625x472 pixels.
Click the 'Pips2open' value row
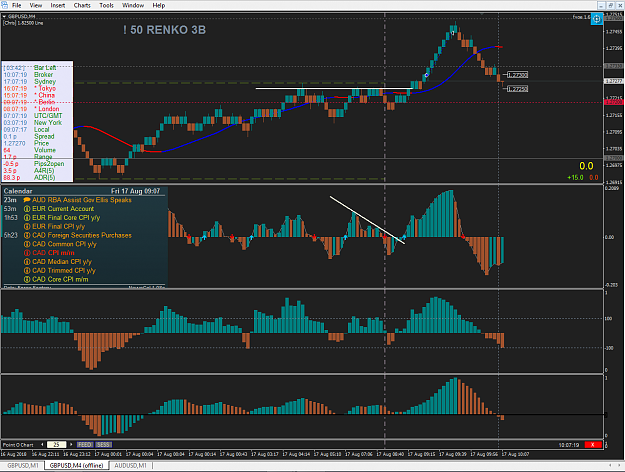pyautogui.click(x=37, y=163)
